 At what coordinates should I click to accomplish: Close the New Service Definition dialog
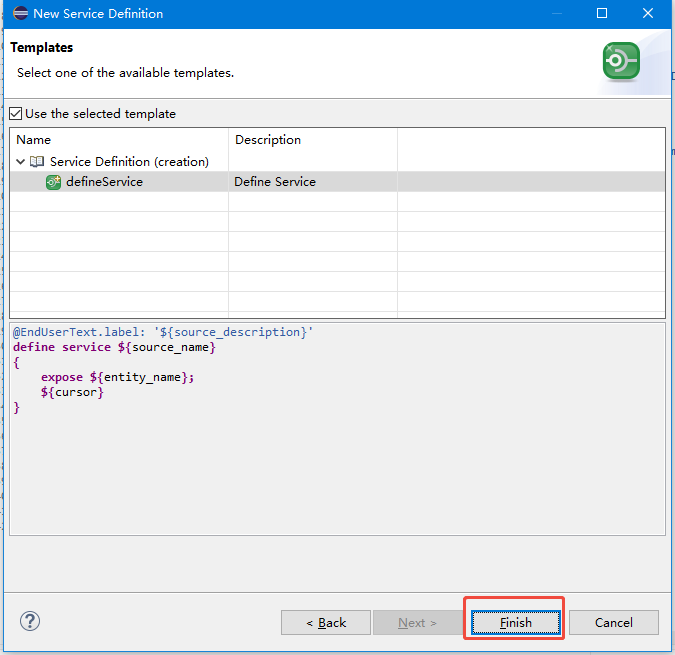(648, 13)
